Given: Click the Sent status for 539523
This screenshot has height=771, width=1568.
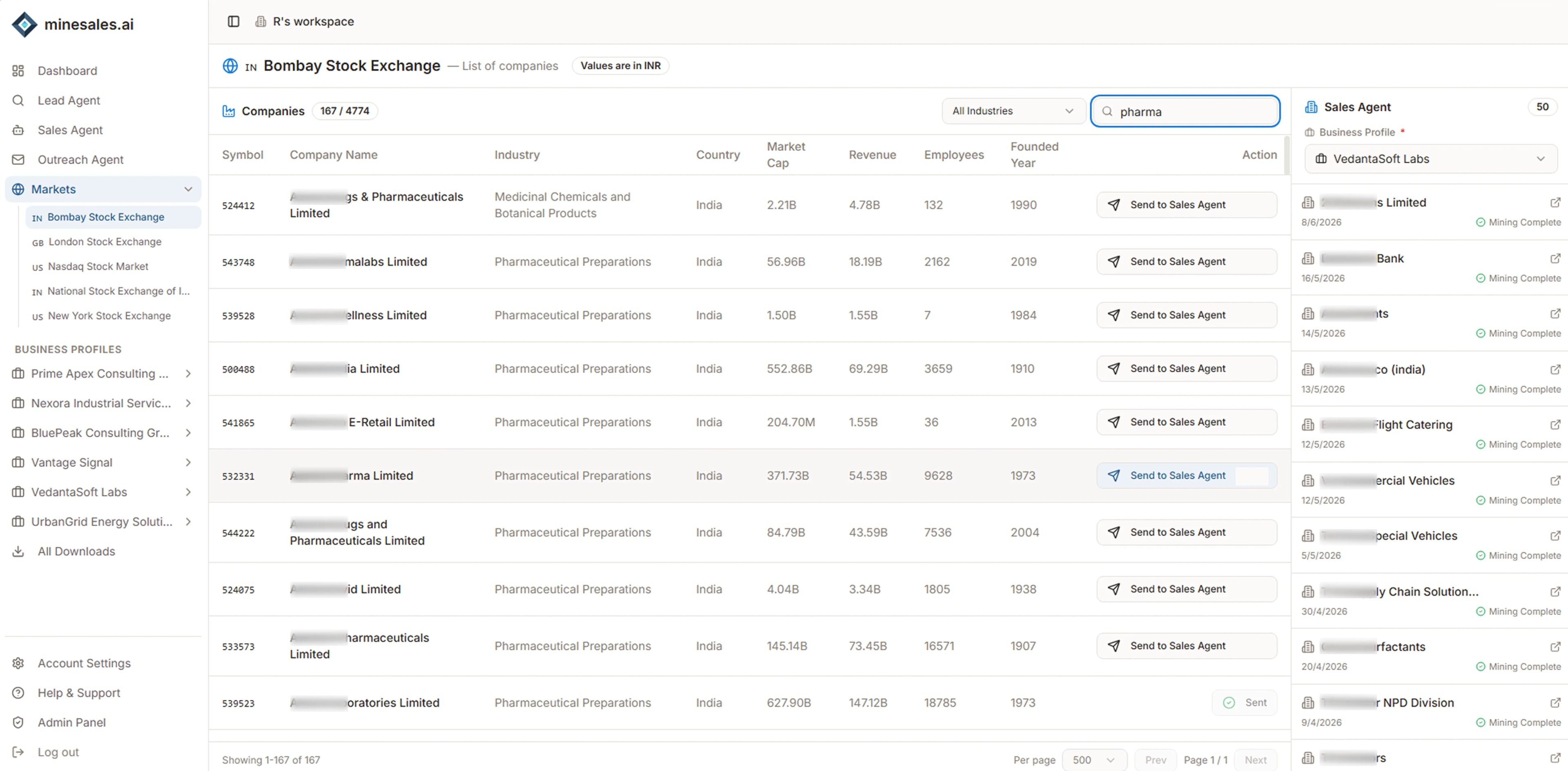Looking at the screenshot, I should [x=1244, y=703].
